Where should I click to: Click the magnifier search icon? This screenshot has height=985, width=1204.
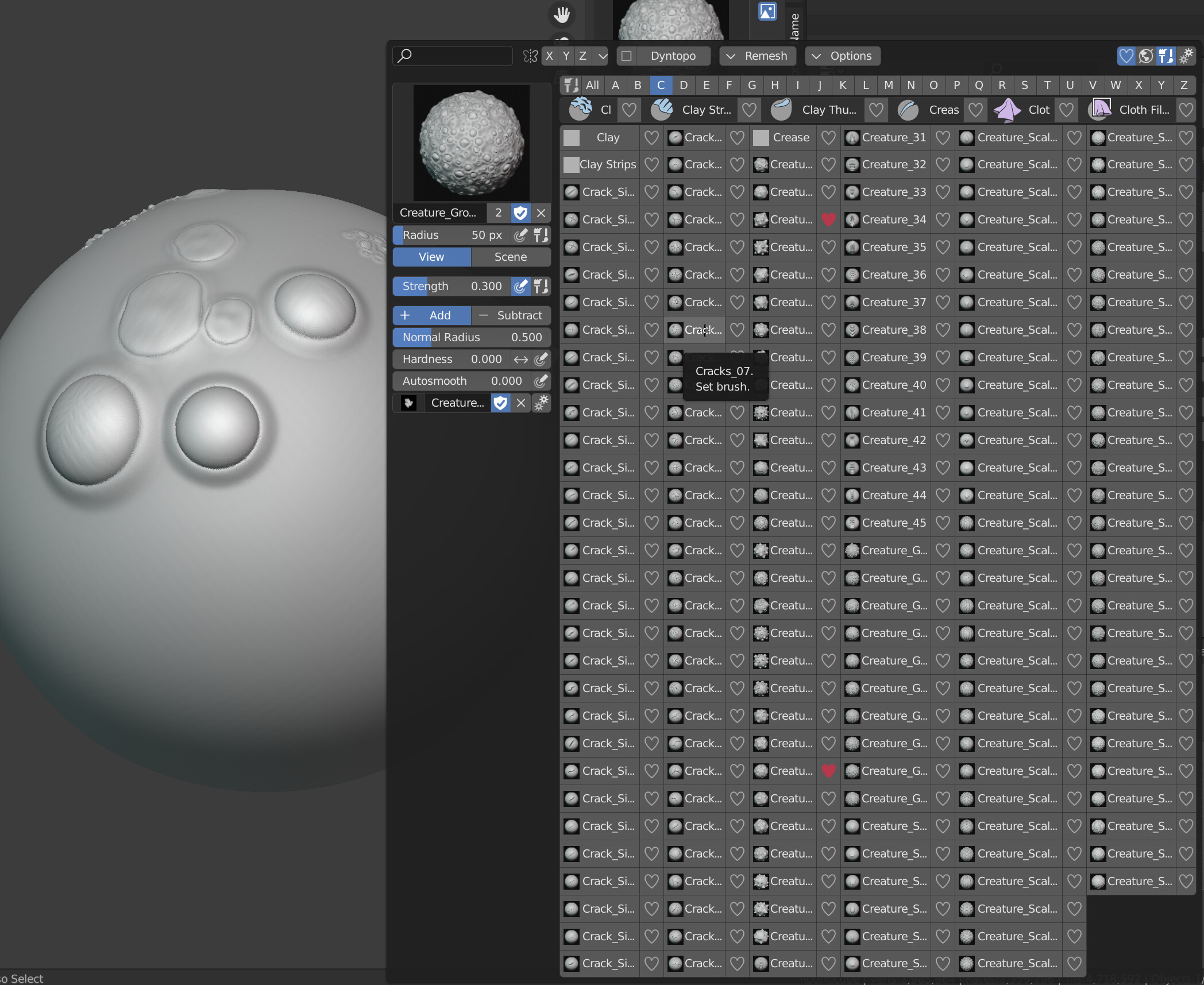pyautogui.click(x=405, y=56)
